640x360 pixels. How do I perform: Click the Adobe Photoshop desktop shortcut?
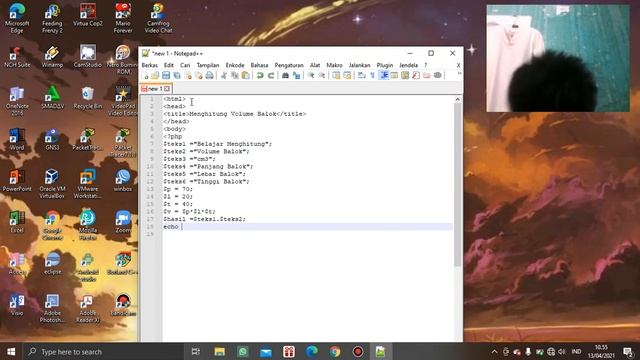pos(52,308)
